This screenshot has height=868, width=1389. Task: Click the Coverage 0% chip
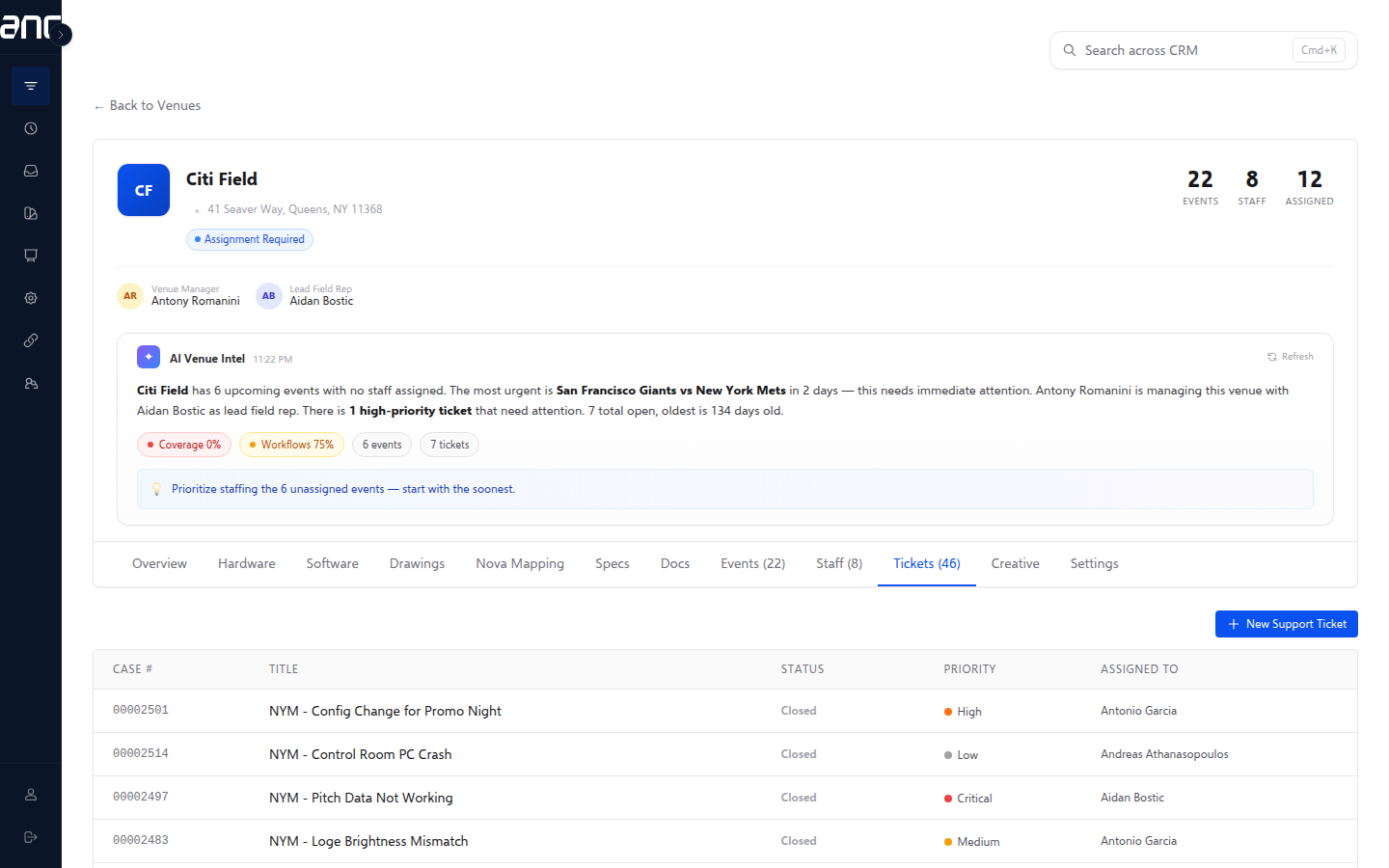(184, 445)
